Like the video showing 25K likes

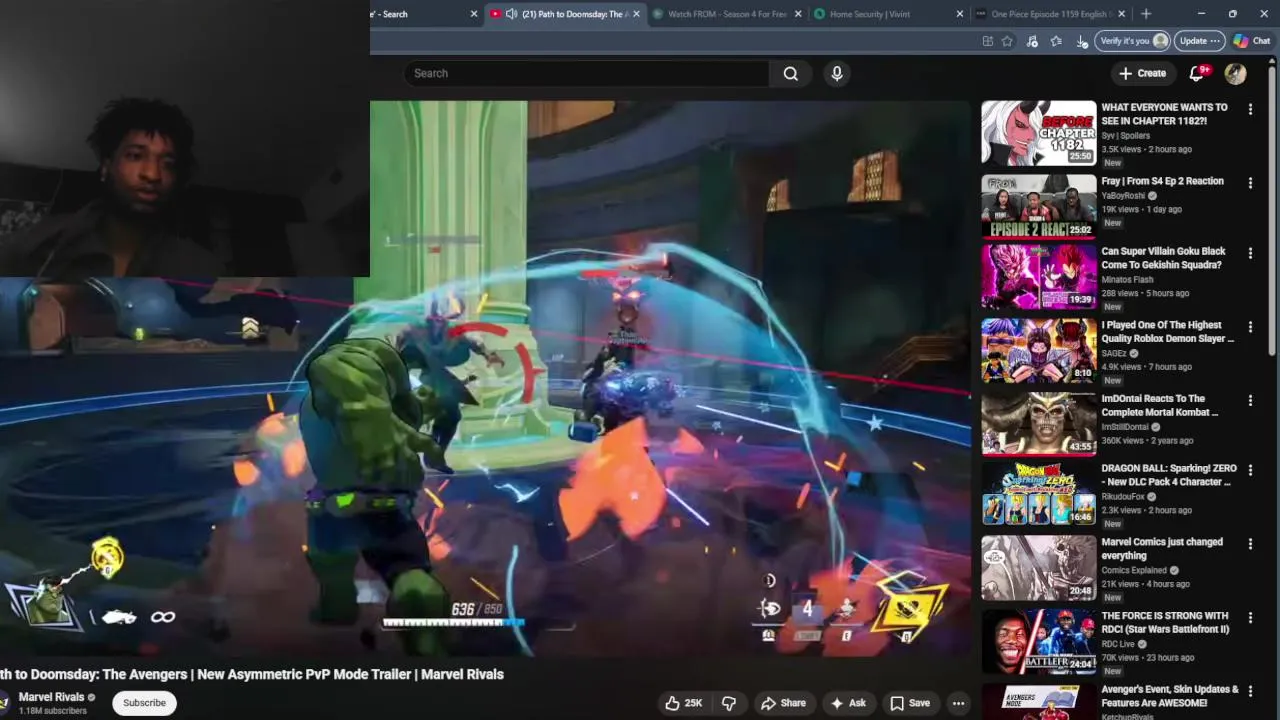684,703
